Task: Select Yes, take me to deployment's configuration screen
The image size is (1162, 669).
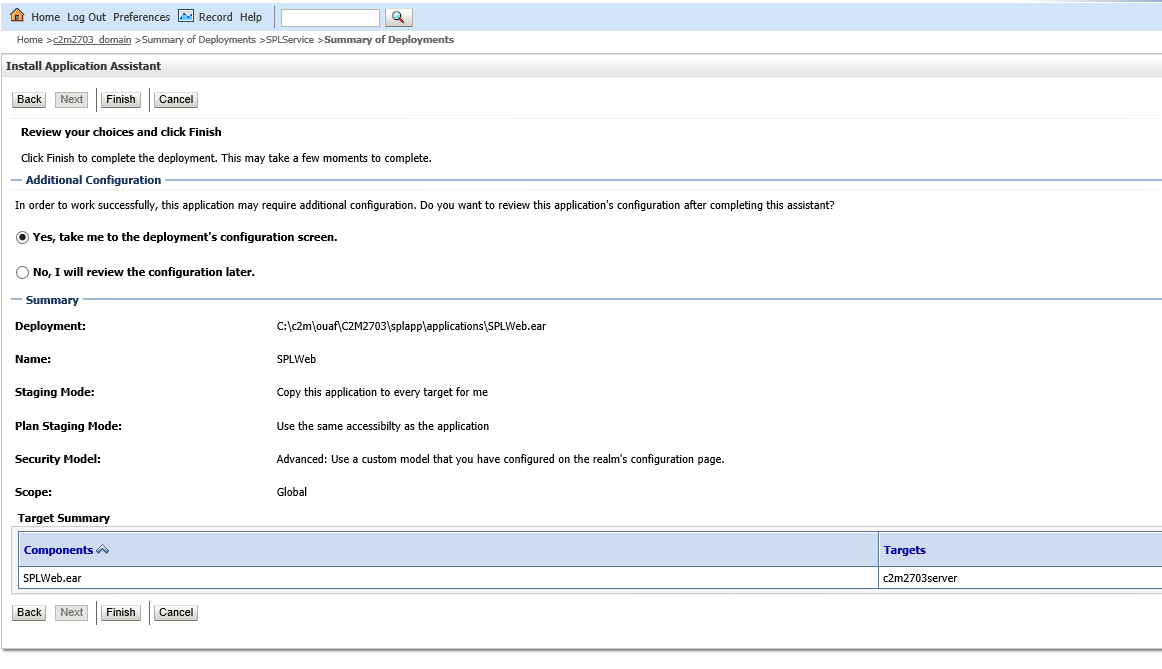Action: (22, 237)
